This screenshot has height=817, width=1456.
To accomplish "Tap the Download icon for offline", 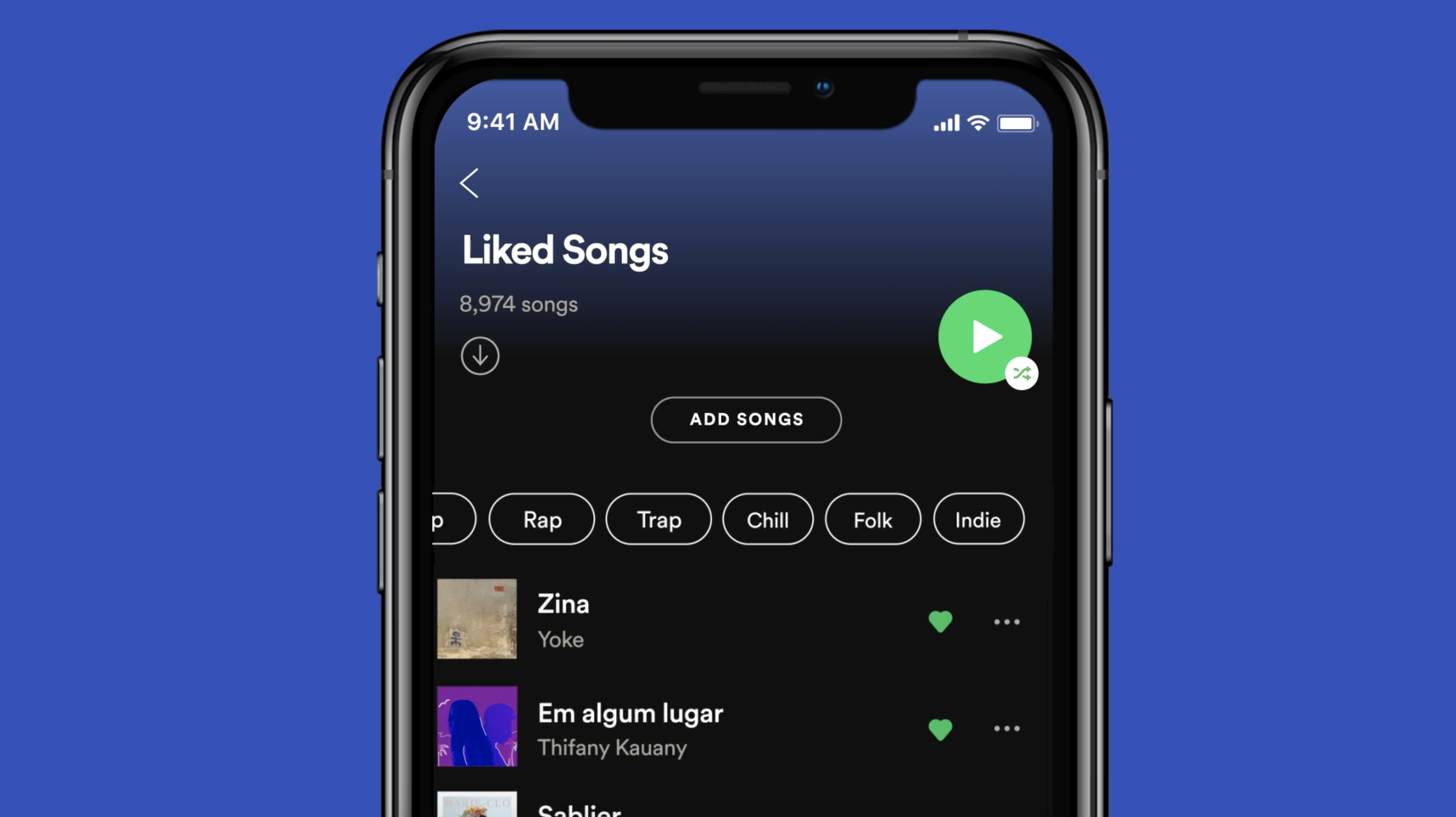I will pyautogui.click(x=481, y=356).
